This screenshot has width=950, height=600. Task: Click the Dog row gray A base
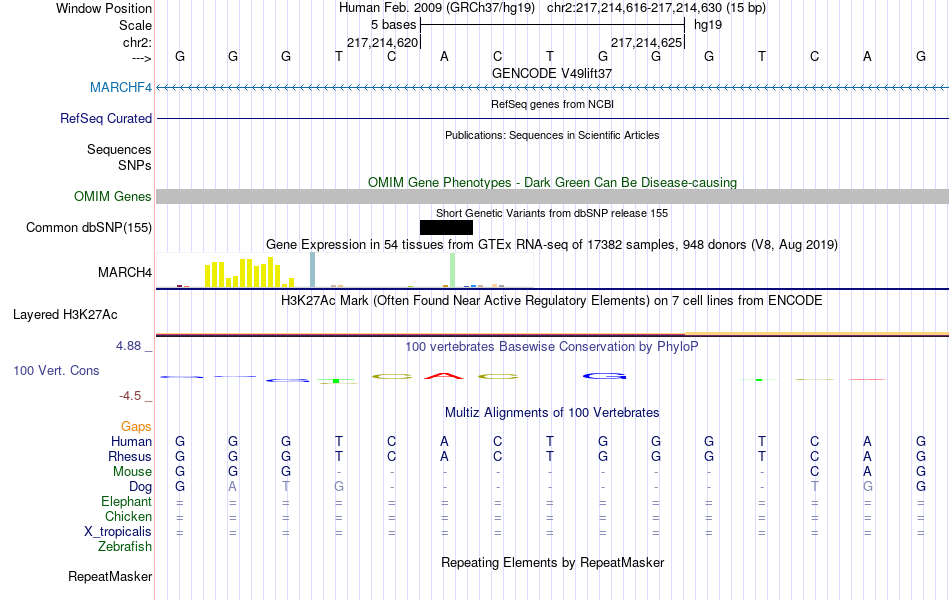pyautogui.click(x=233, y=487)
